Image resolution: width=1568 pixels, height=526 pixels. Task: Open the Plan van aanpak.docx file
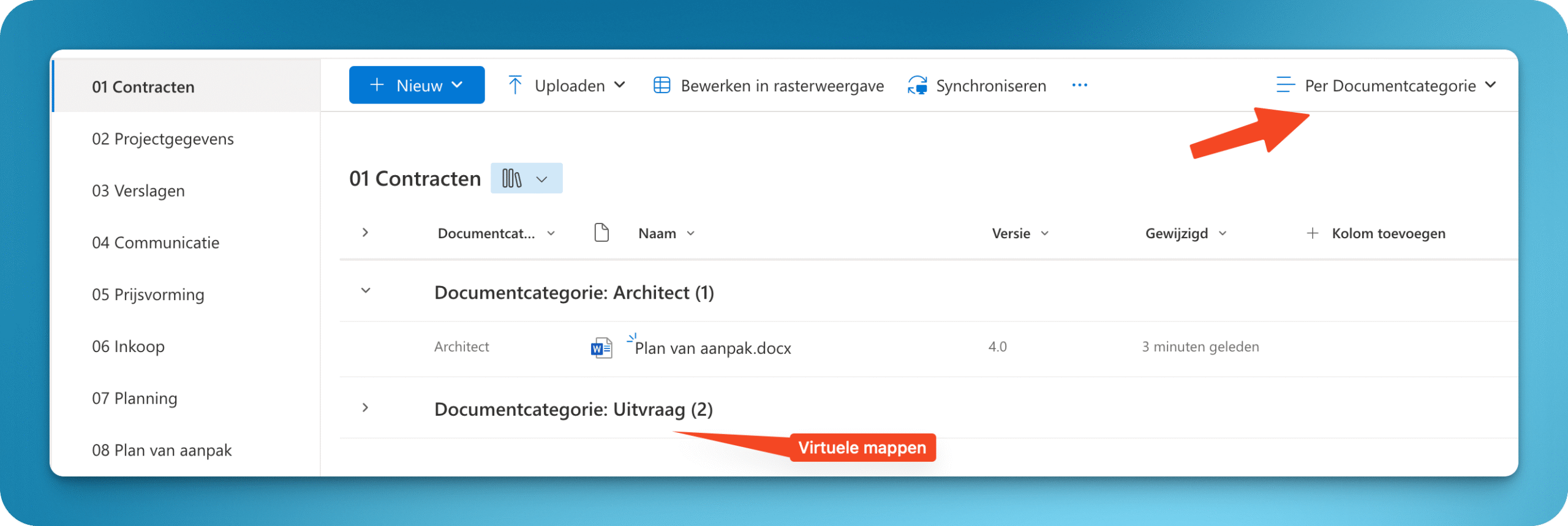(712, 348)
